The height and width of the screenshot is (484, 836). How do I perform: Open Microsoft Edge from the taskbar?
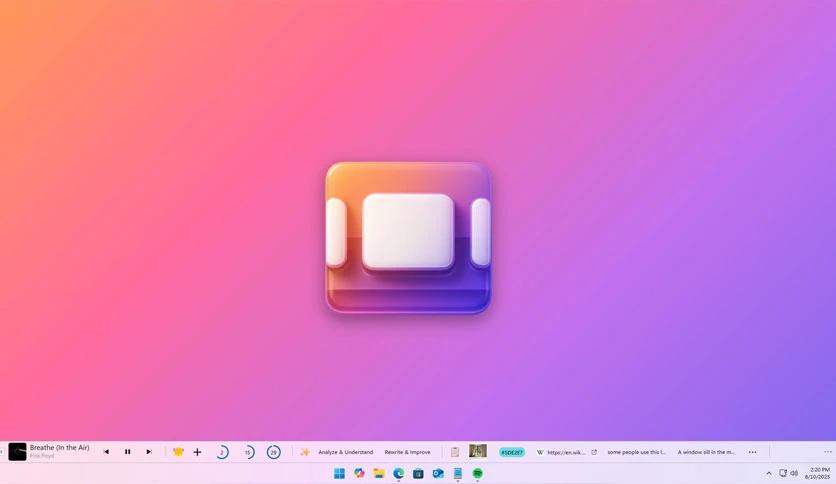(398, 473)
